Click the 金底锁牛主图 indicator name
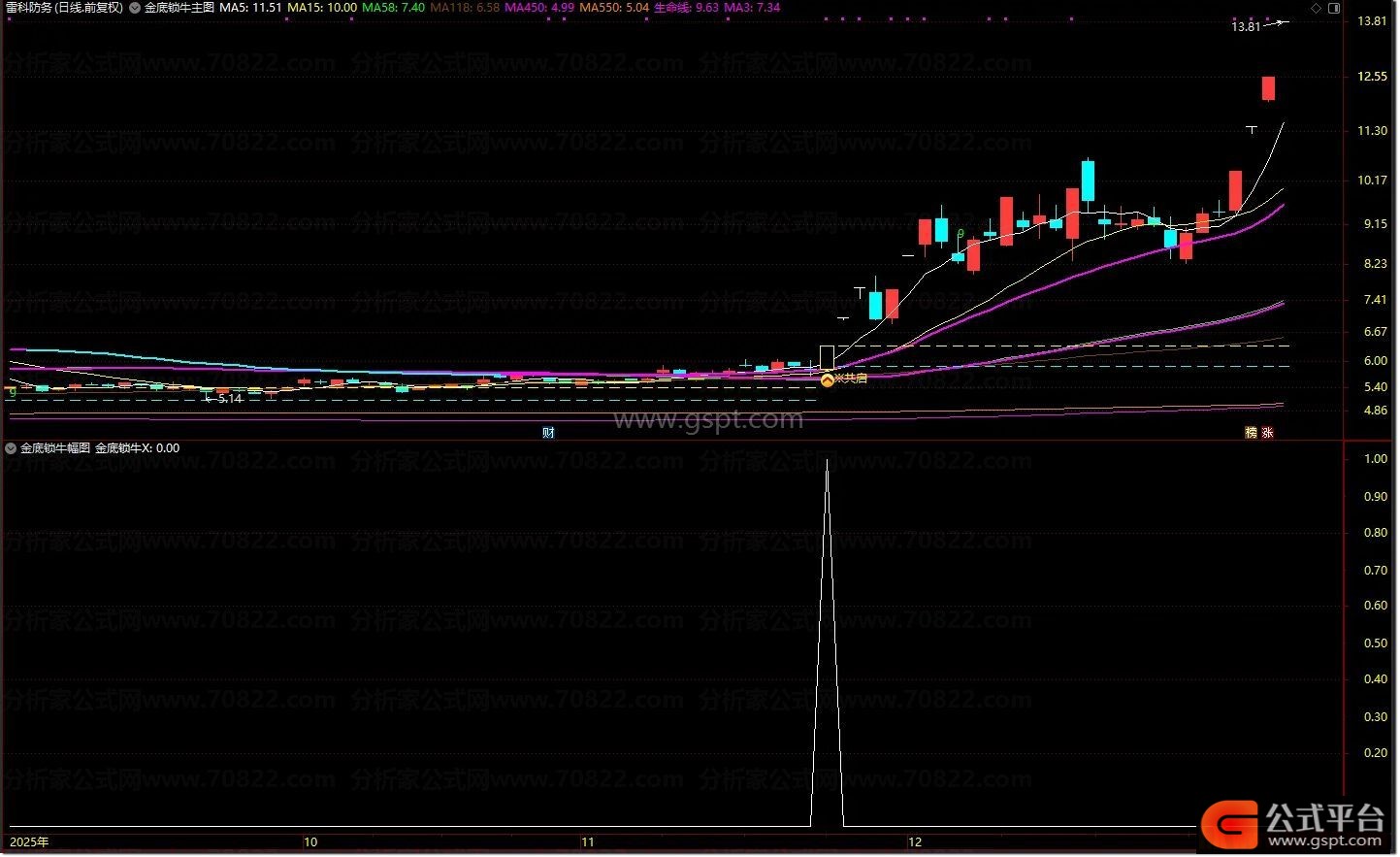The height and width of the screenshot is (857, 1400). point(179,8)
